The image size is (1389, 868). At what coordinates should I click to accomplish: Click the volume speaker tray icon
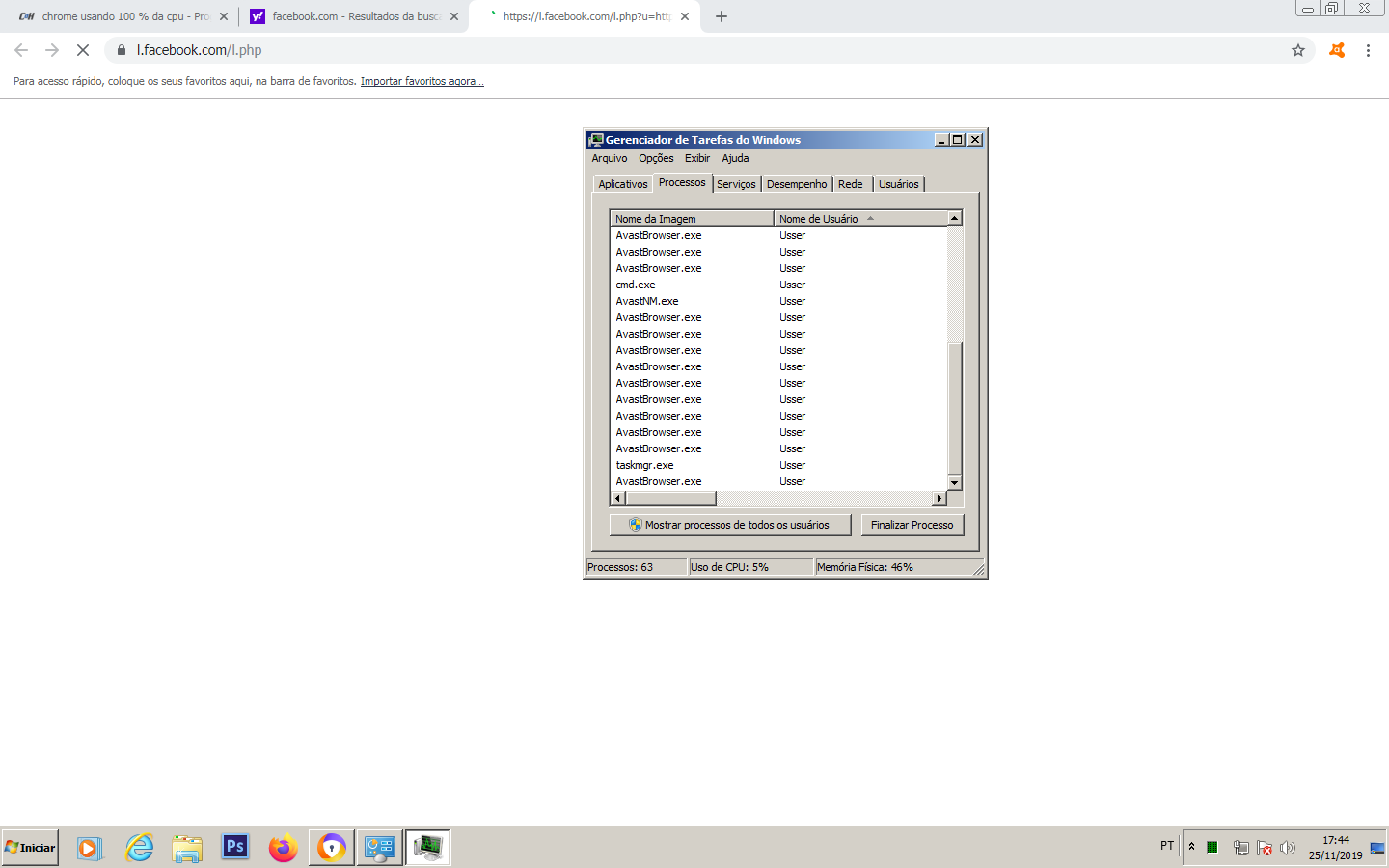click(x=1288, y=848)
